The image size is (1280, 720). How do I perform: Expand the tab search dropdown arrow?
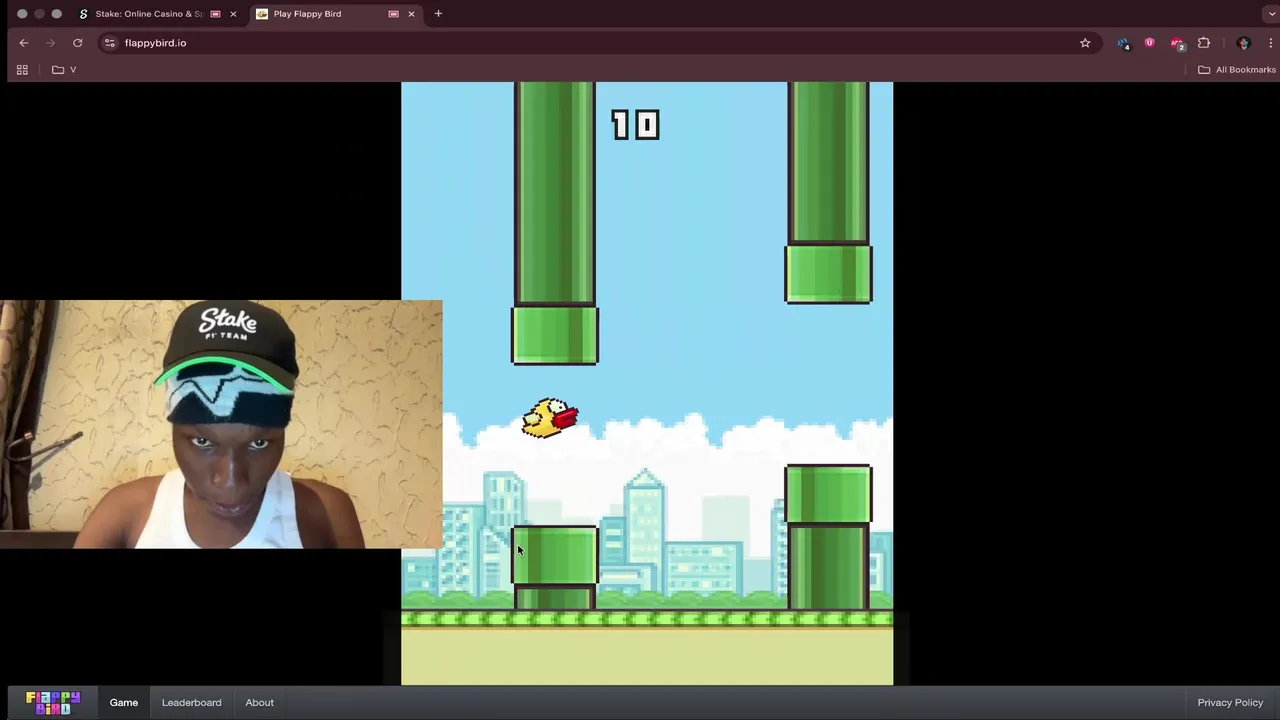[1270, 14]
